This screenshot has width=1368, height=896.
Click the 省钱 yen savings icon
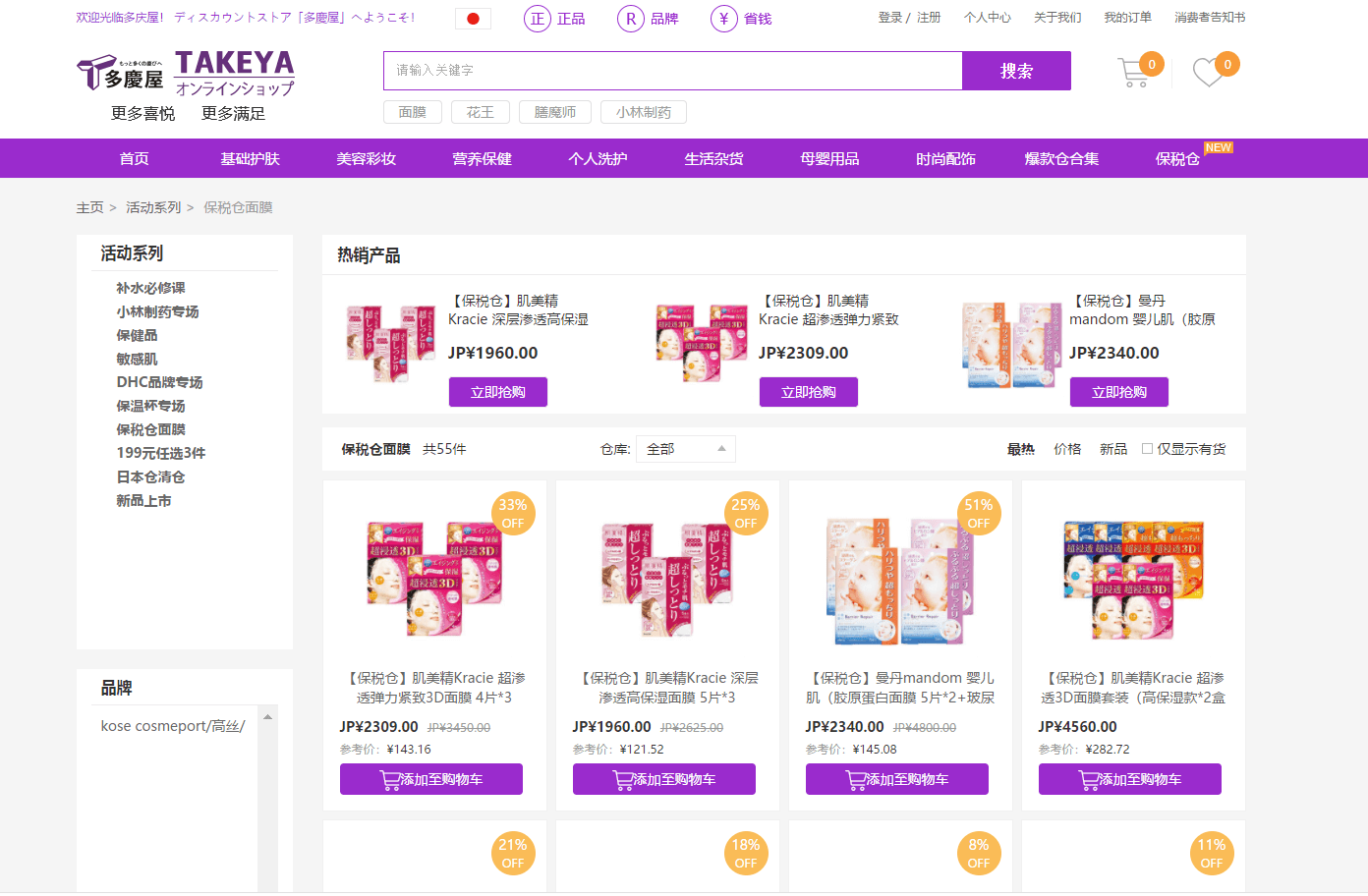(x=724, y=19)
